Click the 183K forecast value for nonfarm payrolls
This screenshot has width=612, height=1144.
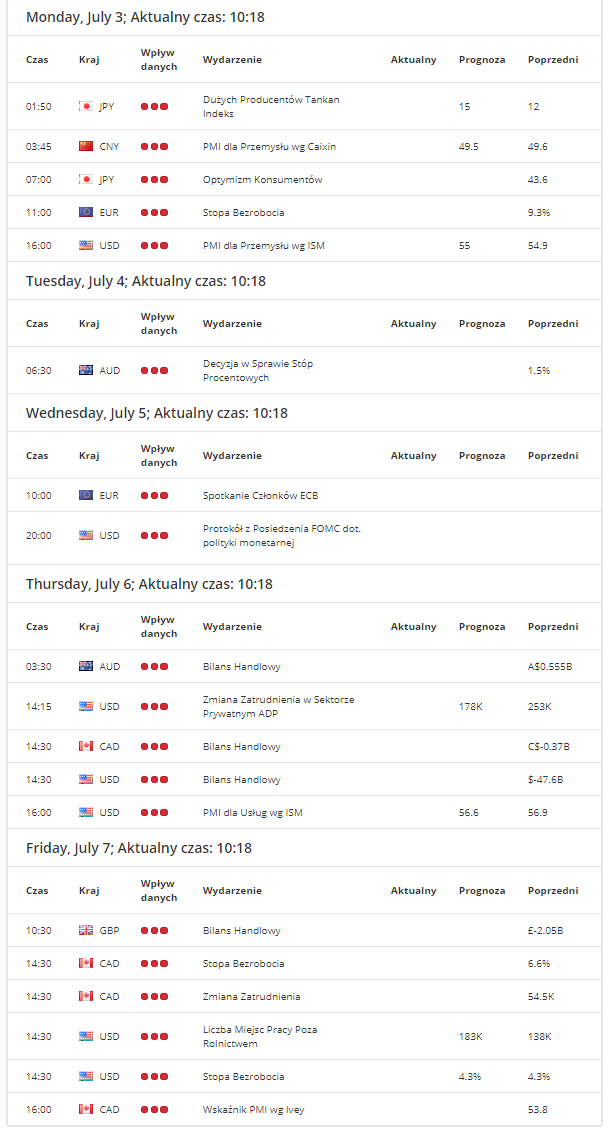(x=470, y=1037)
